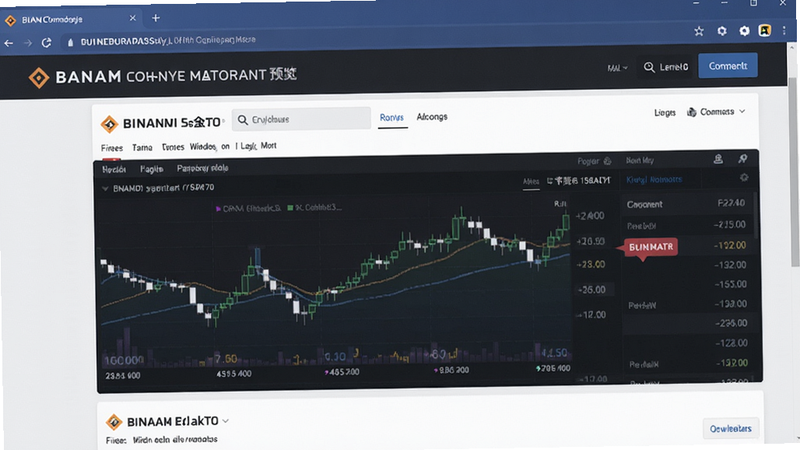The image size is (800, 450).
Task: Click the Liegs link
Action: click(665, 112)
